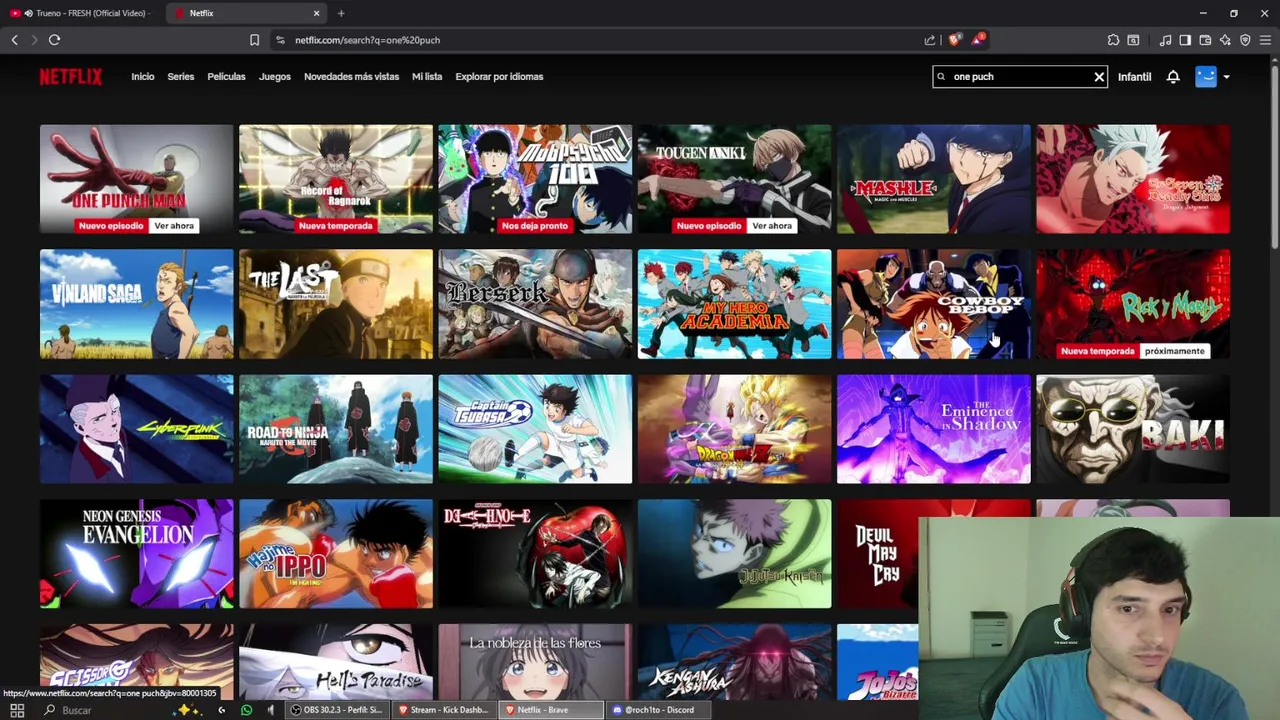This screenshot has height=720, width=1280.
Task: Open the browser extensions puzzle icon
Action: click(1113, 40)
